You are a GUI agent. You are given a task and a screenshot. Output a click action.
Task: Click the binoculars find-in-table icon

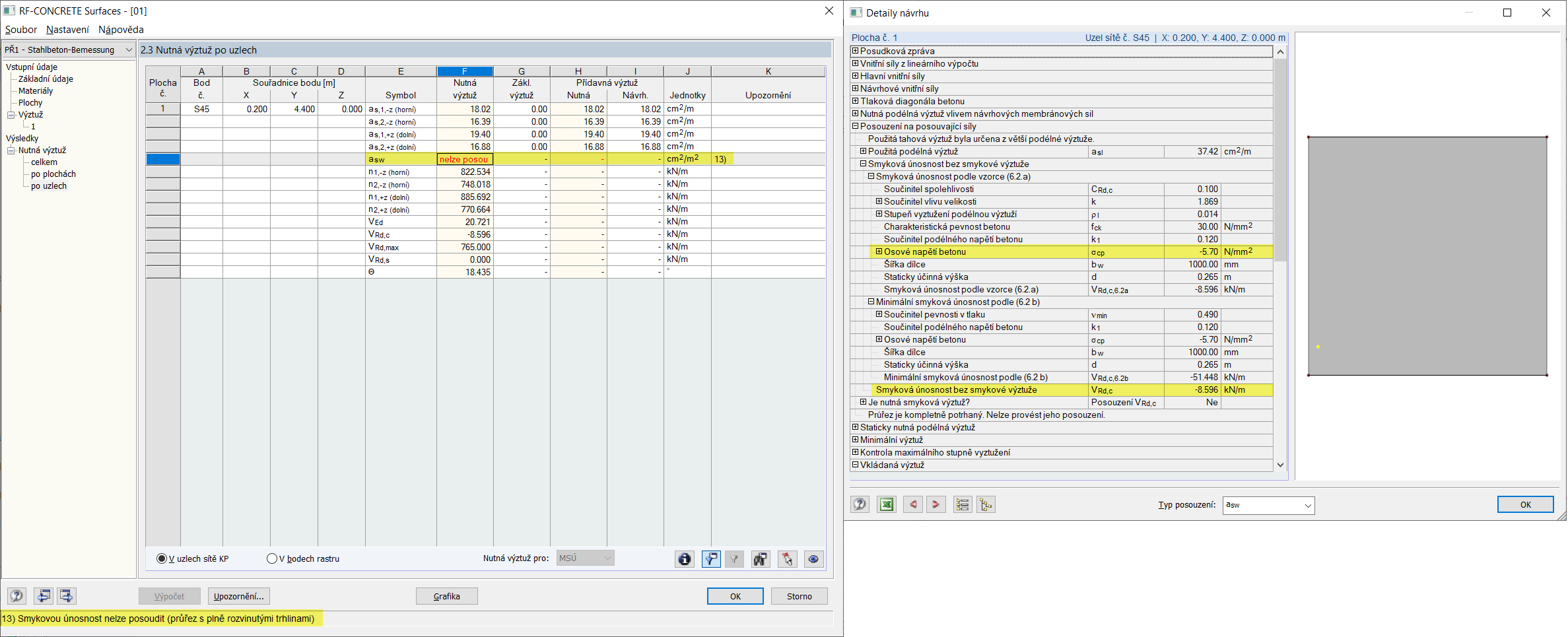click(x=761, y=559)
